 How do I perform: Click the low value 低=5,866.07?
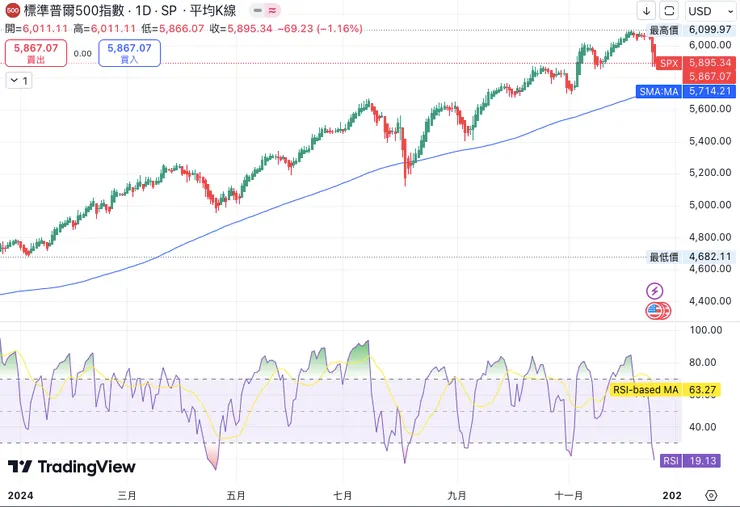pyautogui.click(x=173, y=29)
